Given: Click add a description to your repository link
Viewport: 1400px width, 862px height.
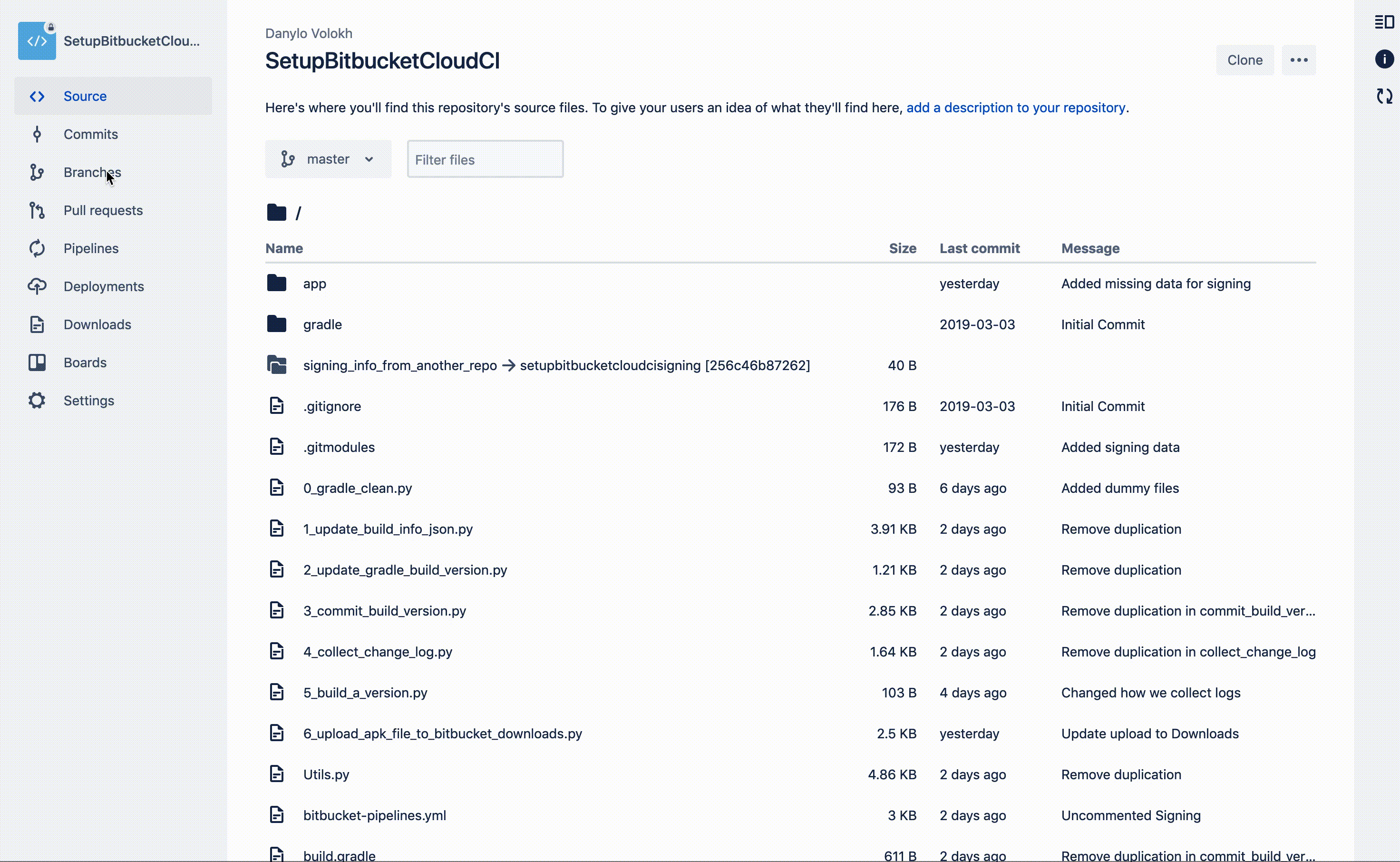Looking at the screenshot, I should (1015, 108).
